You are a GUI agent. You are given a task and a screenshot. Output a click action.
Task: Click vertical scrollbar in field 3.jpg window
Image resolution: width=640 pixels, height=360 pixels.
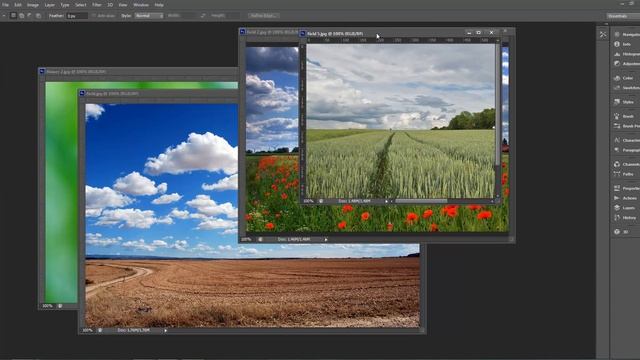click(498, 104)
